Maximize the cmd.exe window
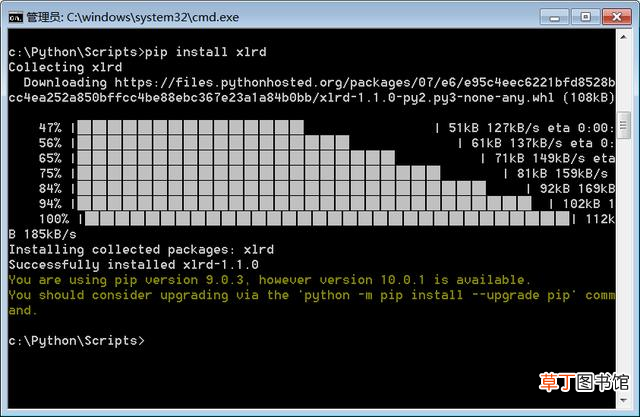Image resolution: width=640 pixels, height=417 pixels. tap(585, 17)
